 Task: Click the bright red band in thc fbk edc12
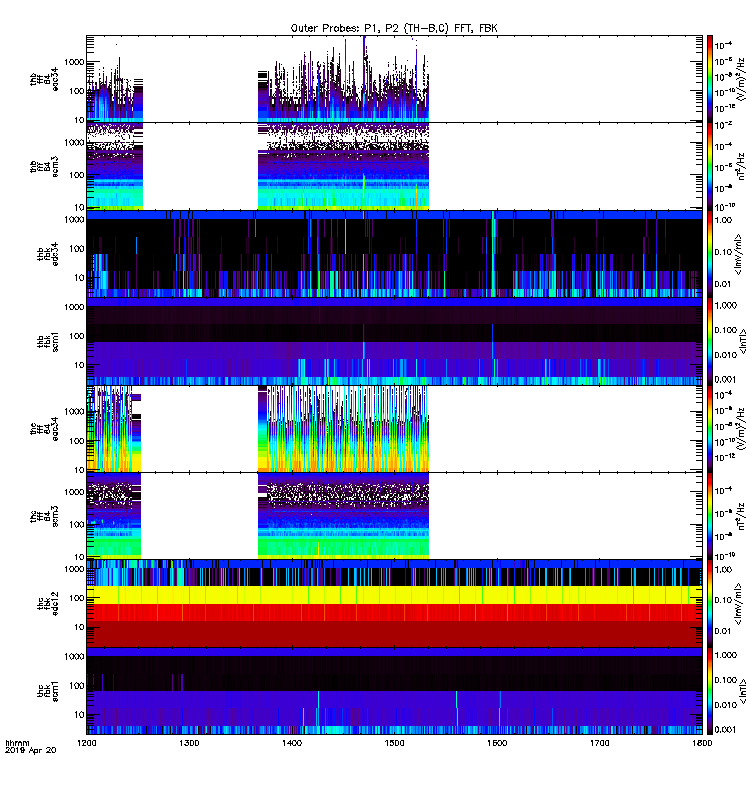coord(394,612)
